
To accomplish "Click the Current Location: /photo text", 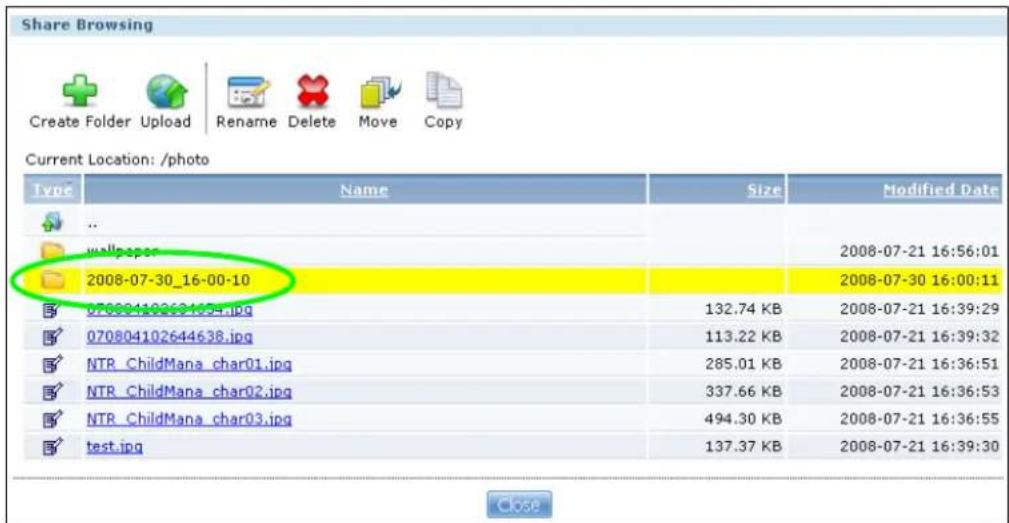I will click(x=117, y=160).
